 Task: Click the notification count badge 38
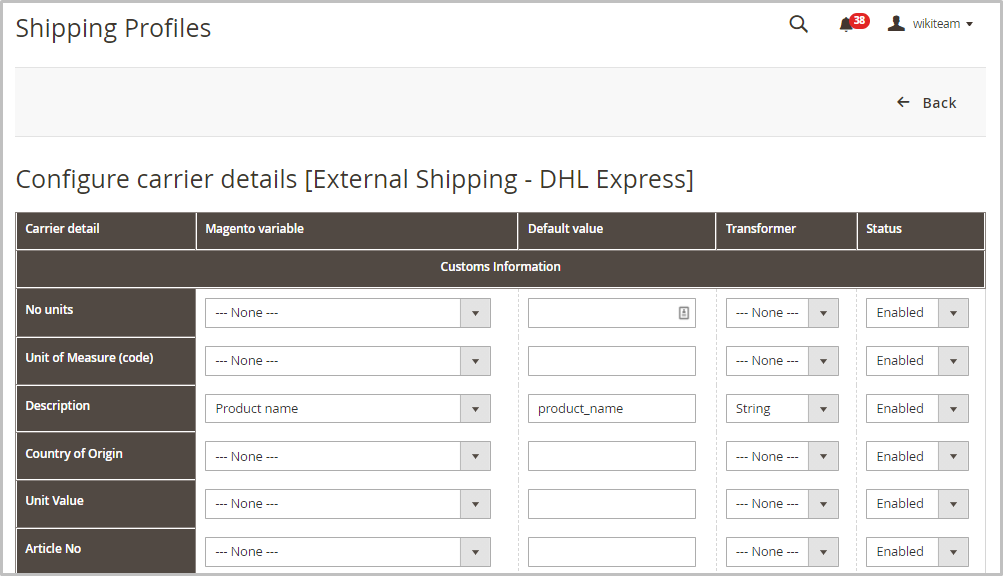860,20
